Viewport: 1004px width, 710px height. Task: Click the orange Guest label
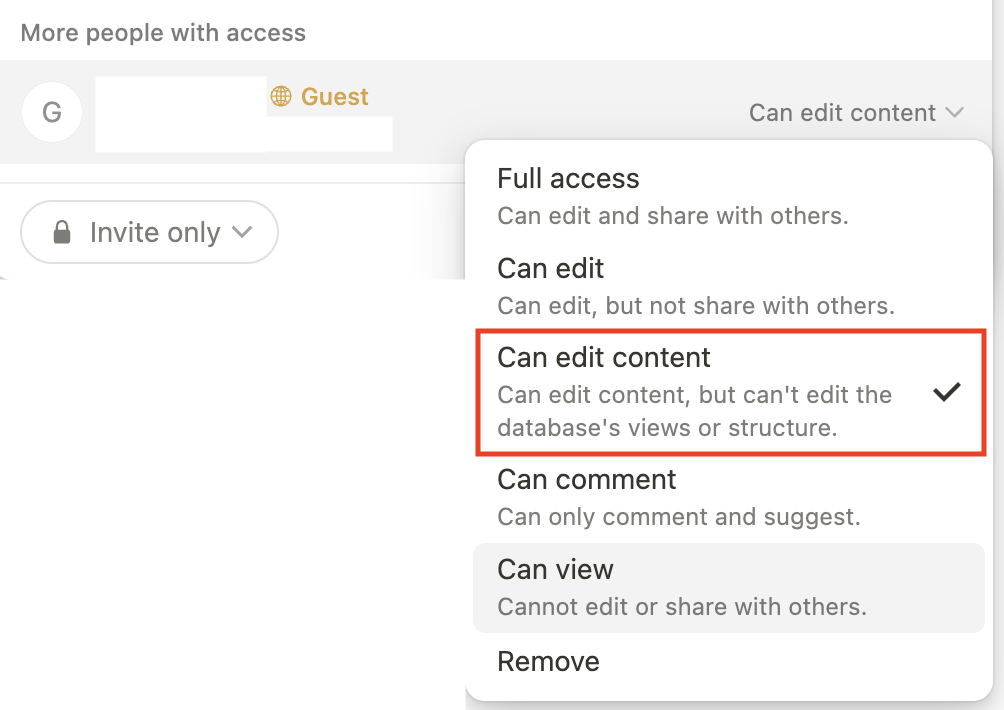(334, 96)
